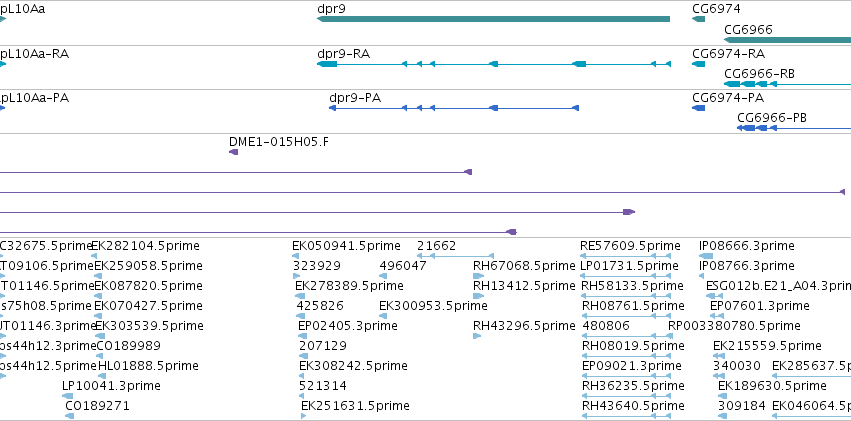
Task: Select the EK215559.5prime label
Action: click(767, 346)
